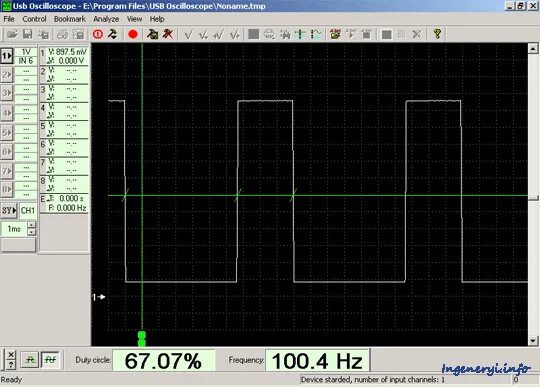The image size is (540, 387).
Task: Click the gray X icon near Help
Action: tap(417, 34)
